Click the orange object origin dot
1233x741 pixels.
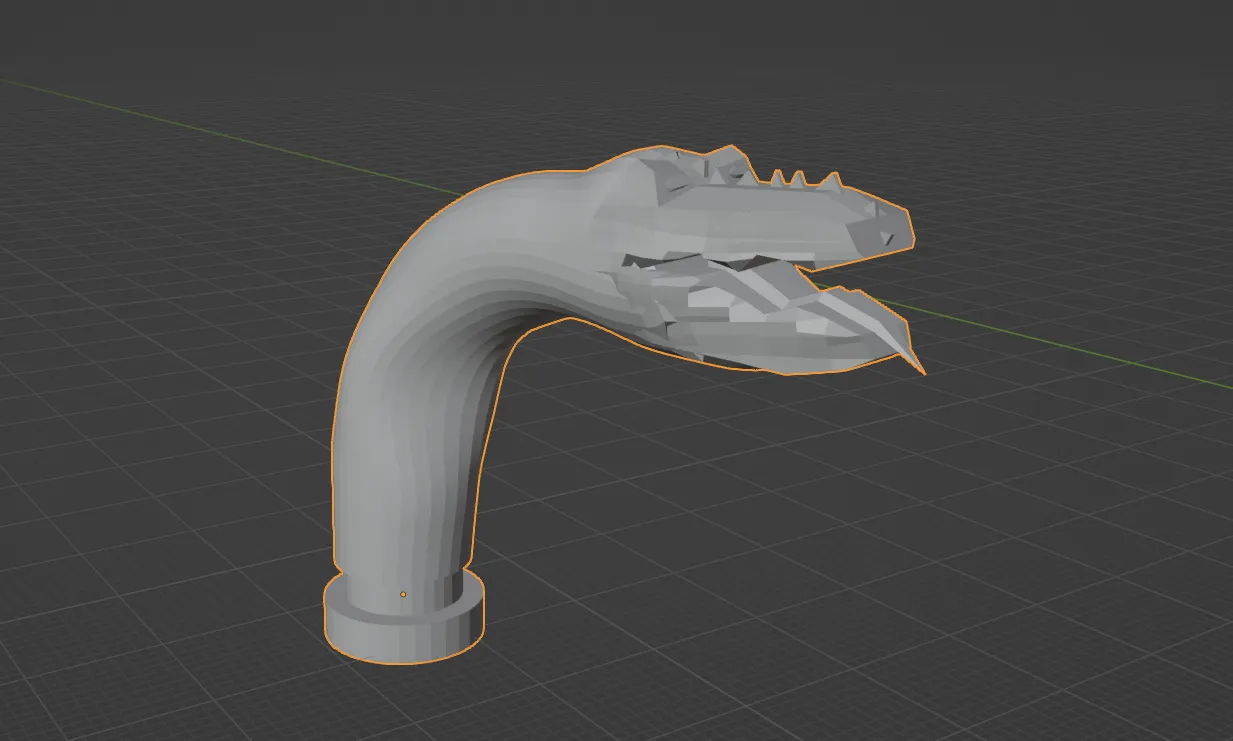point(403,594)
